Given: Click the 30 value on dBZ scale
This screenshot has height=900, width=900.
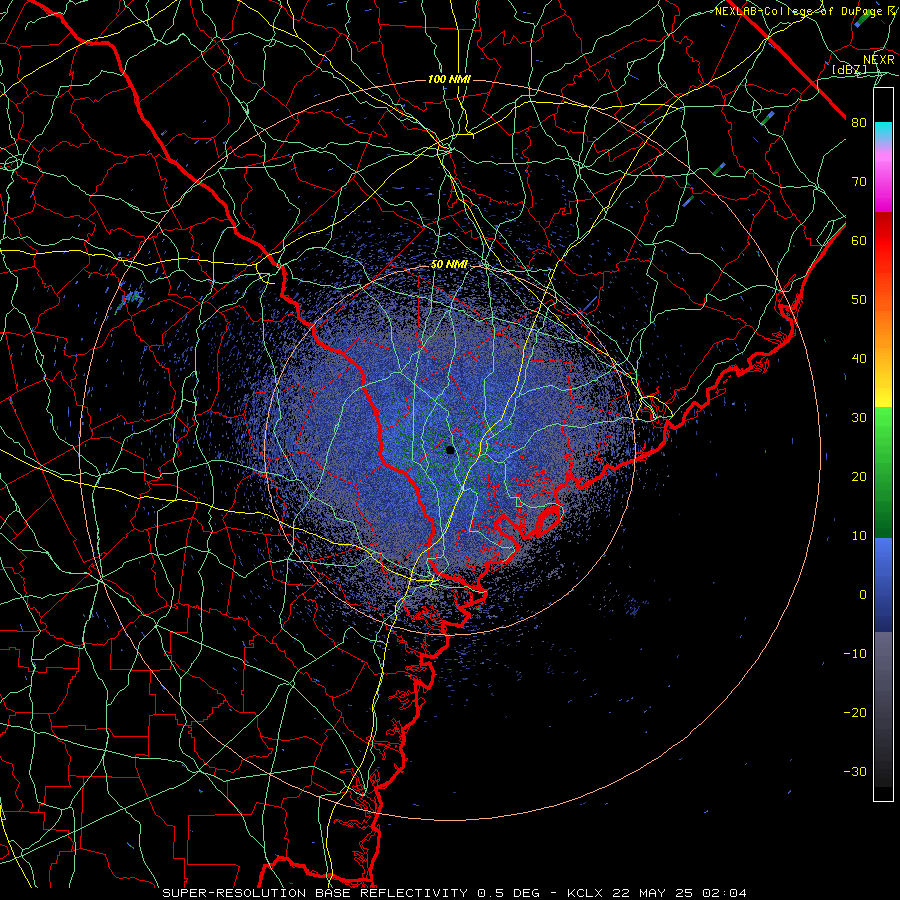Looking at the screenshot, I should coord(859,418).
